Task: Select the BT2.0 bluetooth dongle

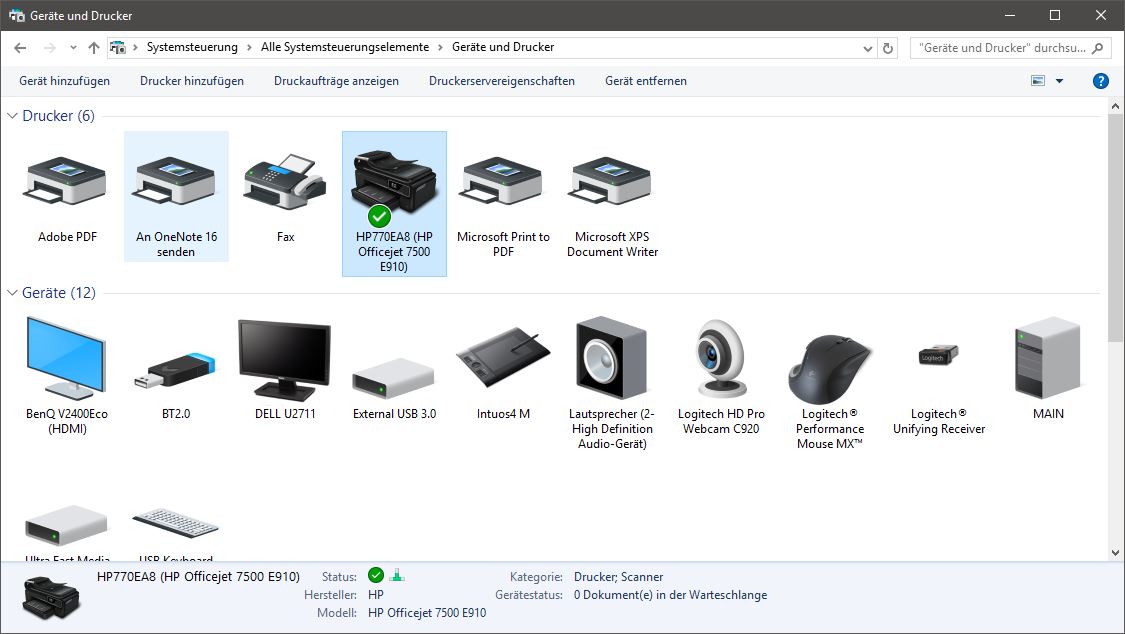Action: [x=176, y=369]
